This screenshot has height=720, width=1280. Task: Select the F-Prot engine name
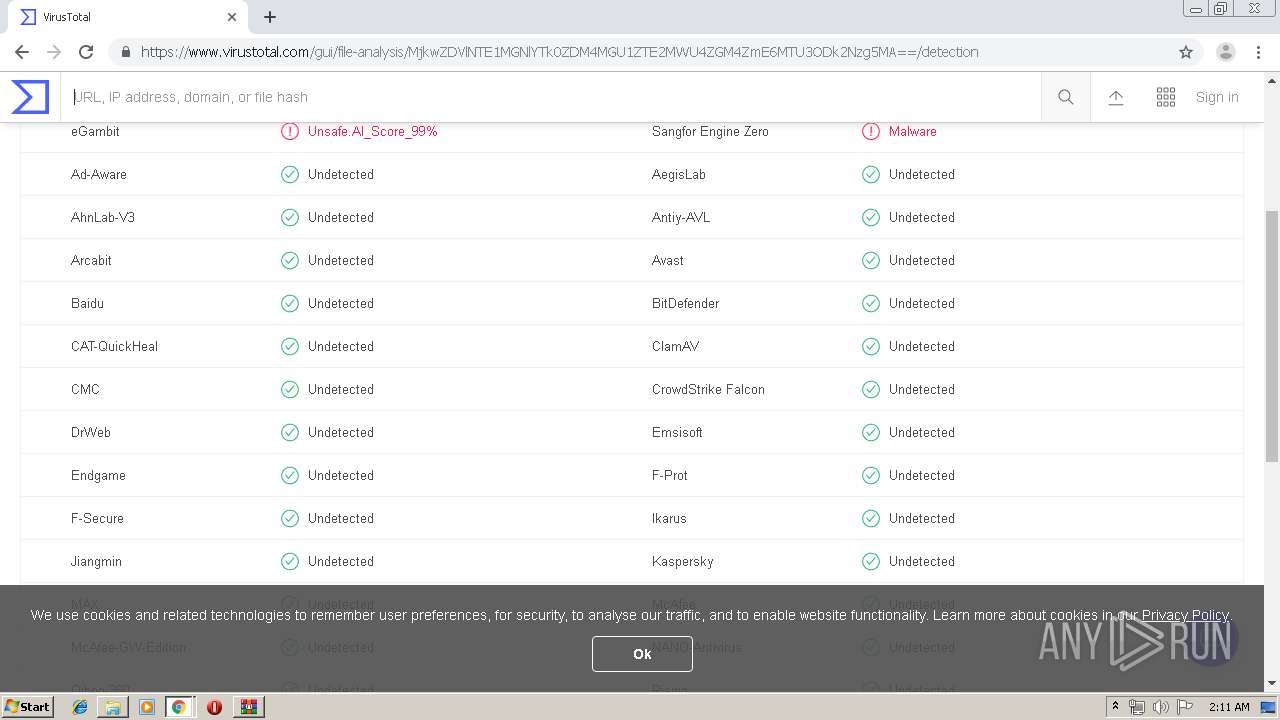coord(670,475)
